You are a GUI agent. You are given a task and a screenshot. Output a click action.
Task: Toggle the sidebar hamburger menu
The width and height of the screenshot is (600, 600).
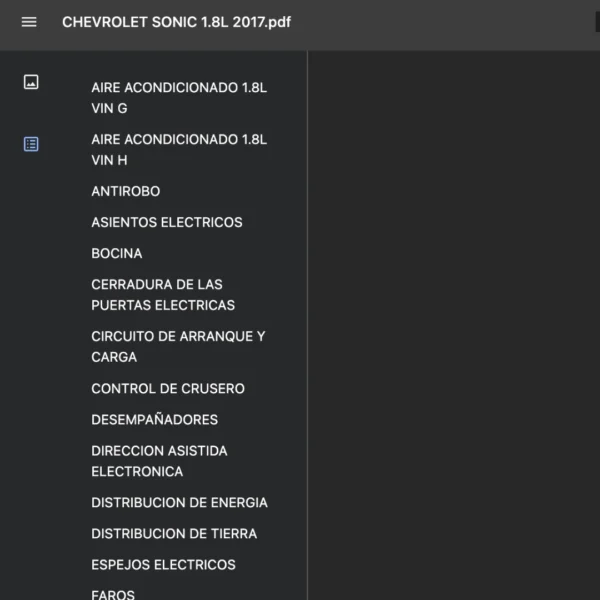[x=29, y=22]
